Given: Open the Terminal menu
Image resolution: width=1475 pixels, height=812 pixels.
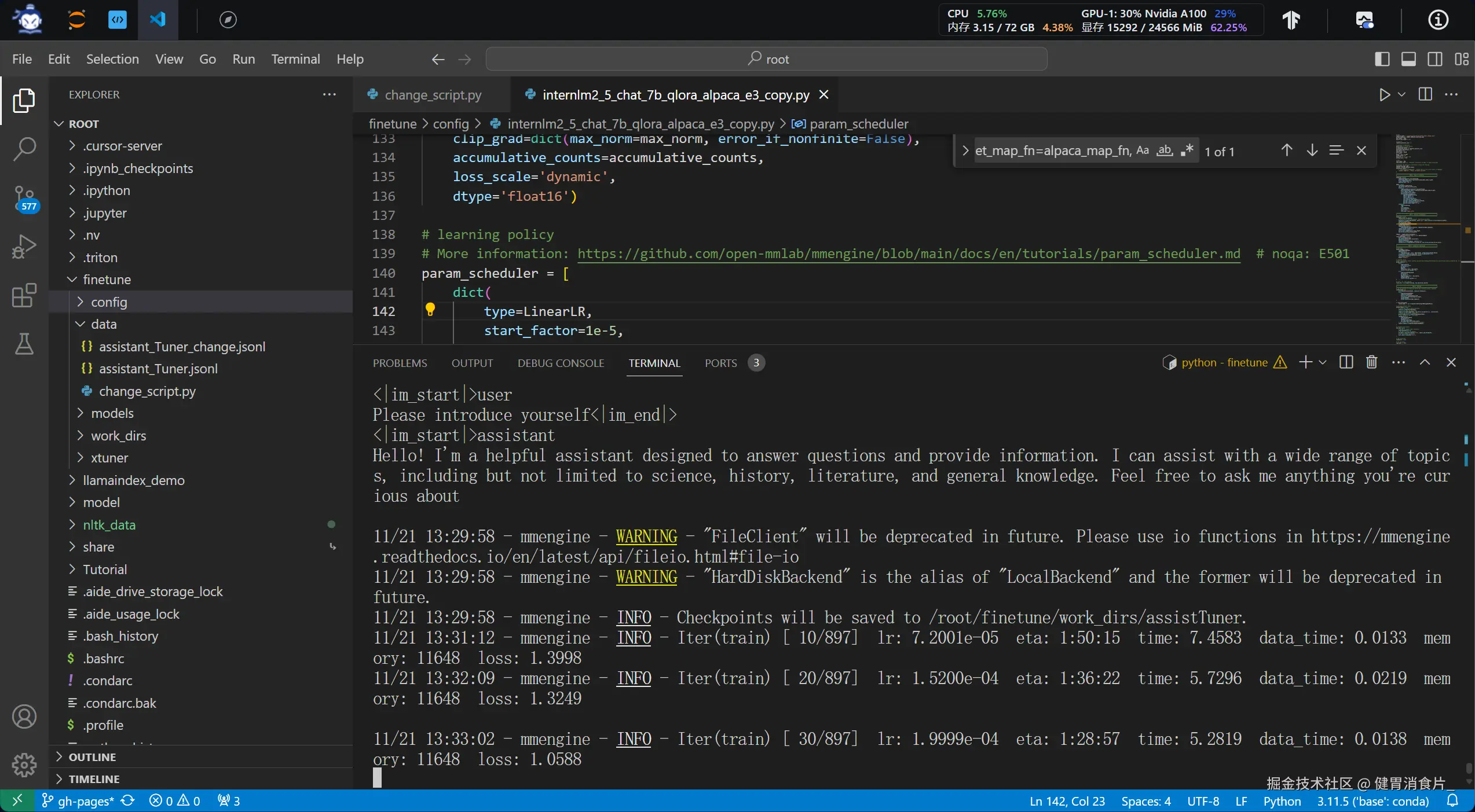Looking at the screenshot, I should [x=295, y=59].
